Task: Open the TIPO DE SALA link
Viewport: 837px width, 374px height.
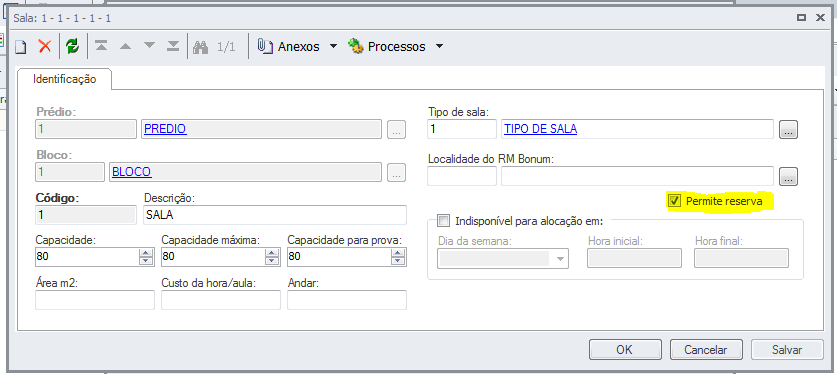Action: coord(540,129)
